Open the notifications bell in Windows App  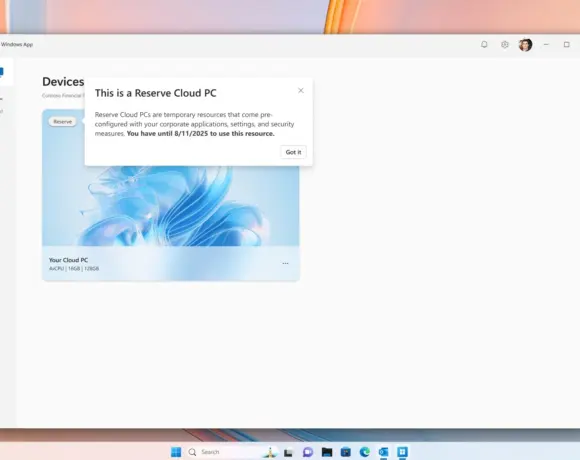tap(484, 45)
